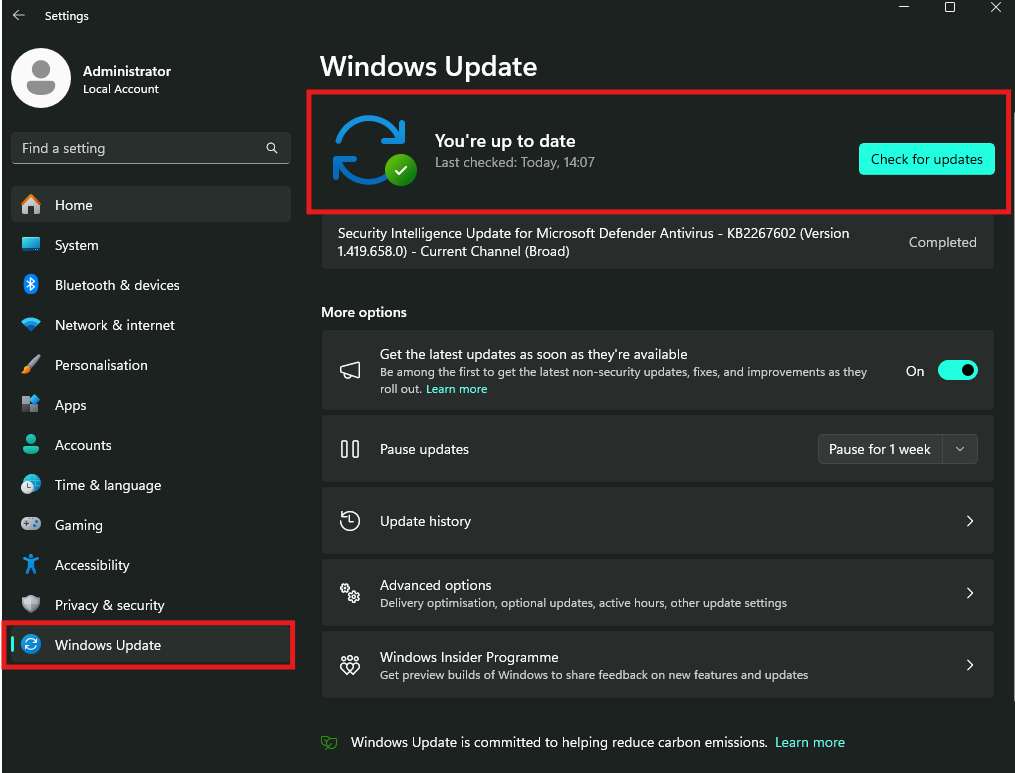1015x773 pixels.
Task: Click the Time & language globe icon
Action: [x=30, y=485]
